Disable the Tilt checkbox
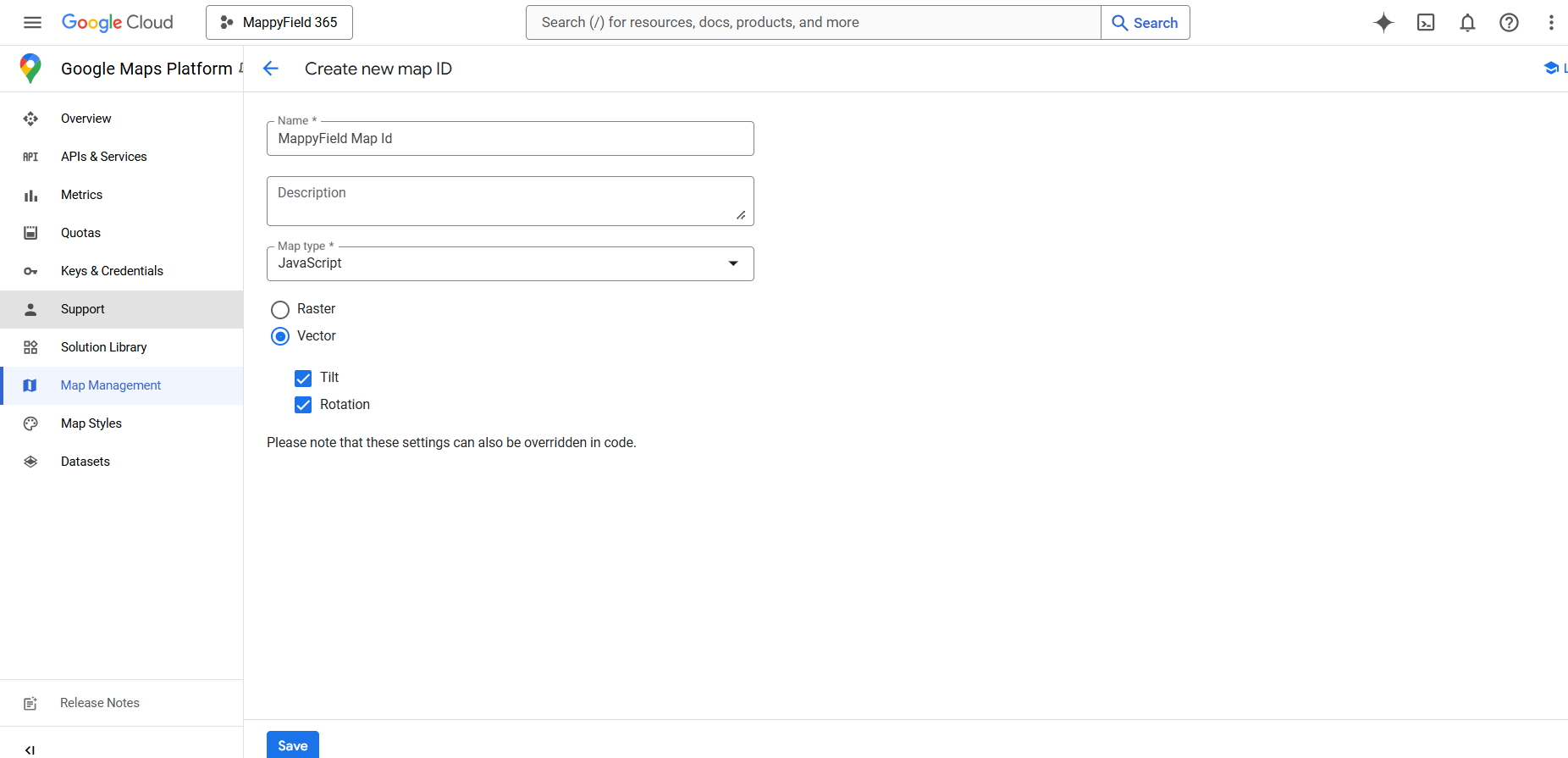The width and height of the screenshot is (1568, 758). [x=303, y=378]
